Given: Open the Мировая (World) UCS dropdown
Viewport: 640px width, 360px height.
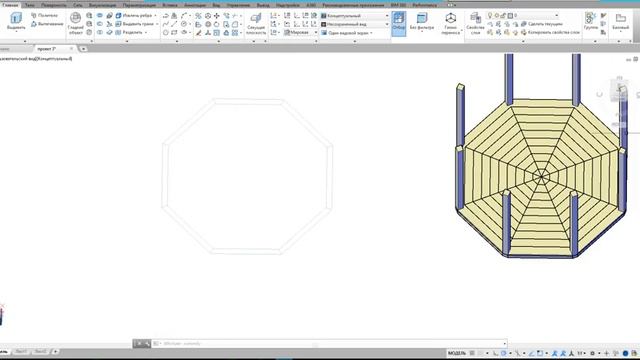Looking at the screenshot, I should coord(300,32).
